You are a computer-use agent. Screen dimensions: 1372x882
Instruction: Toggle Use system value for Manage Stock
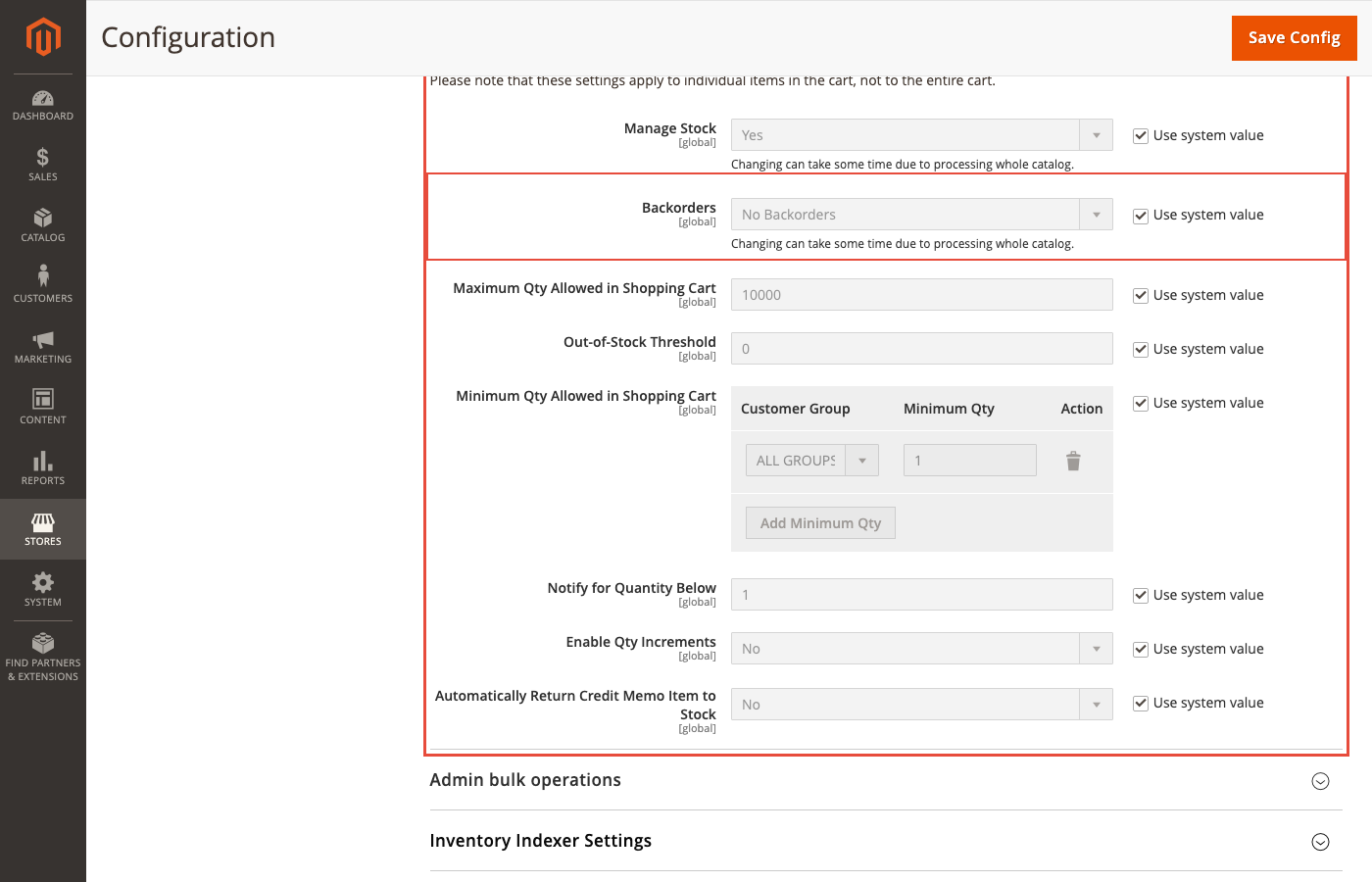tap(1141, 135)
